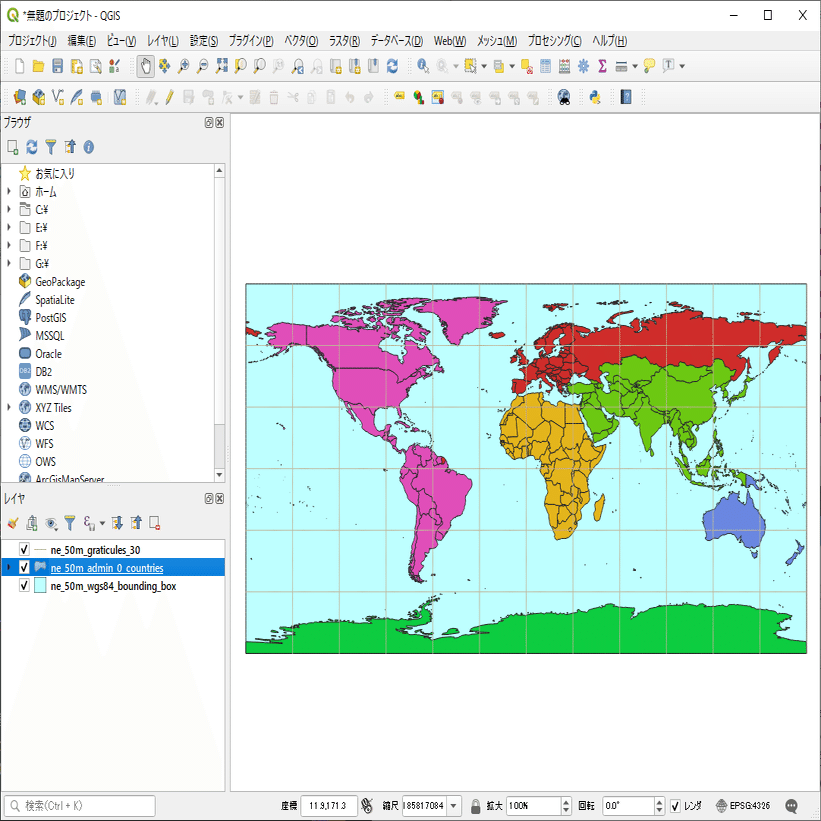821x821 pixels.
Task: Expand the XYZ Tiles tree item
Action: pos(8,407)
